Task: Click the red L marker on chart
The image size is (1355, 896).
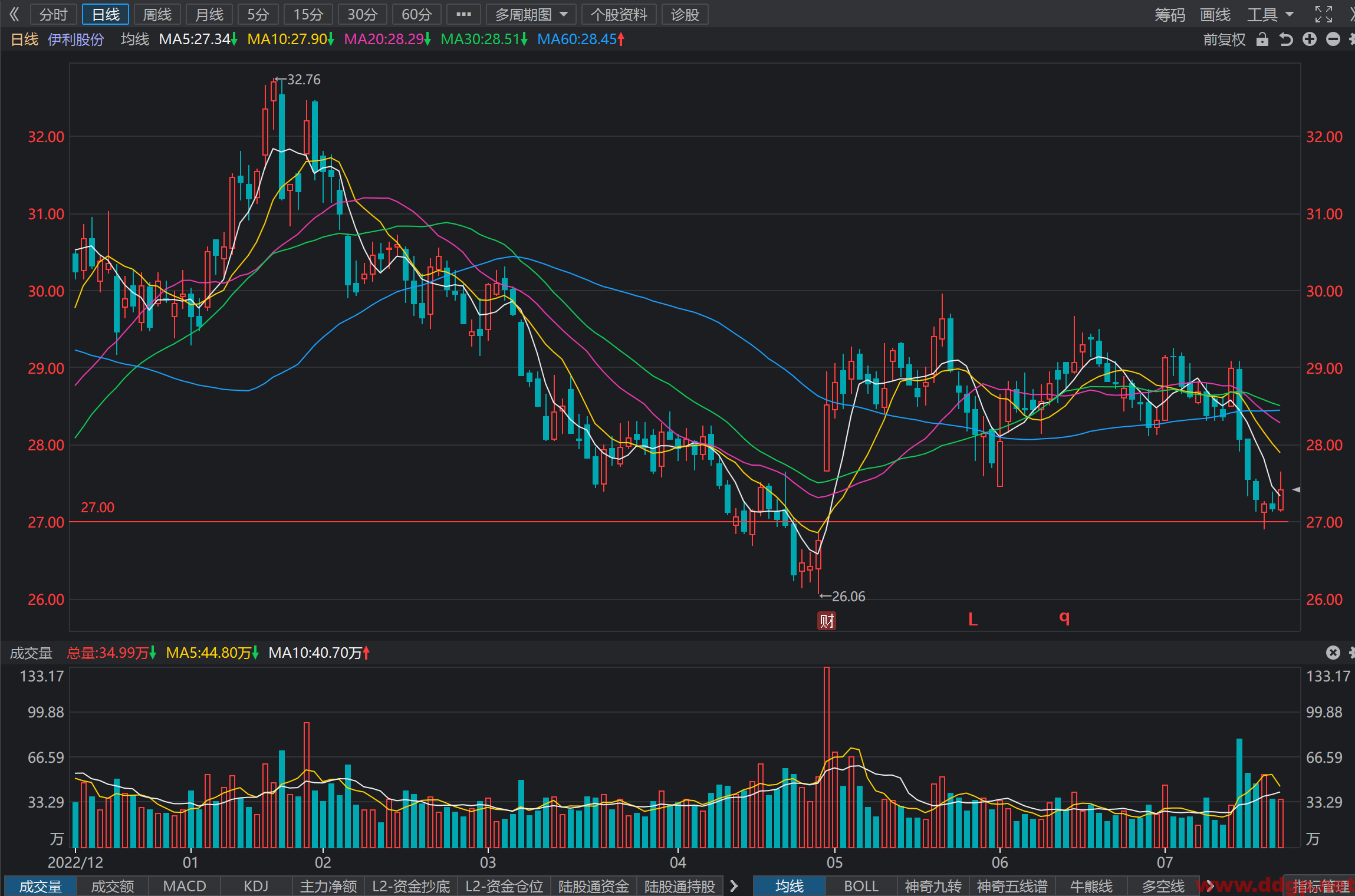Action: (x=973, y=619)
